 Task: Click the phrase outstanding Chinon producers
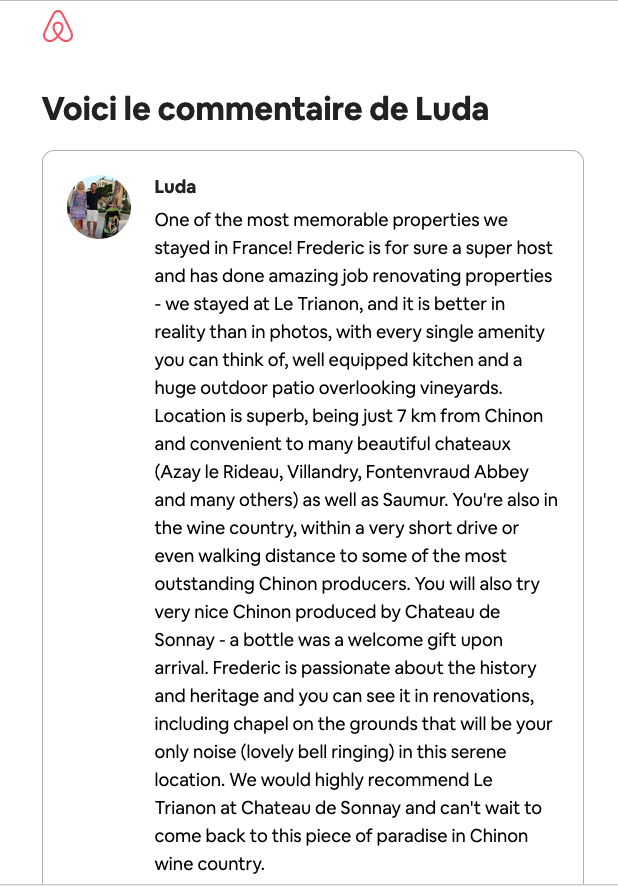(x=282, y=584)
